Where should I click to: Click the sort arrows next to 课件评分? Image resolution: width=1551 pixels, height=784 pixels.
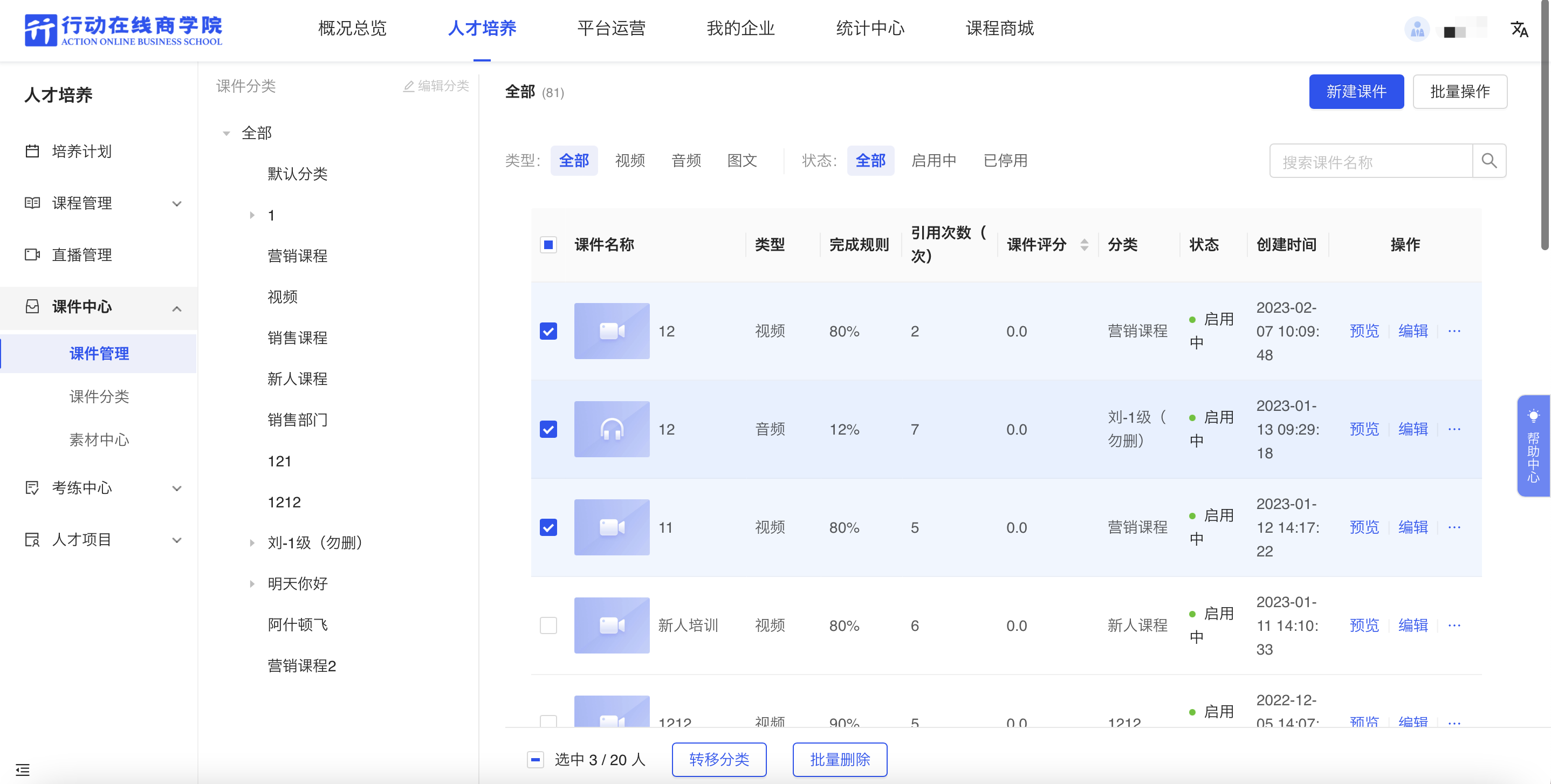(1084, 245)
